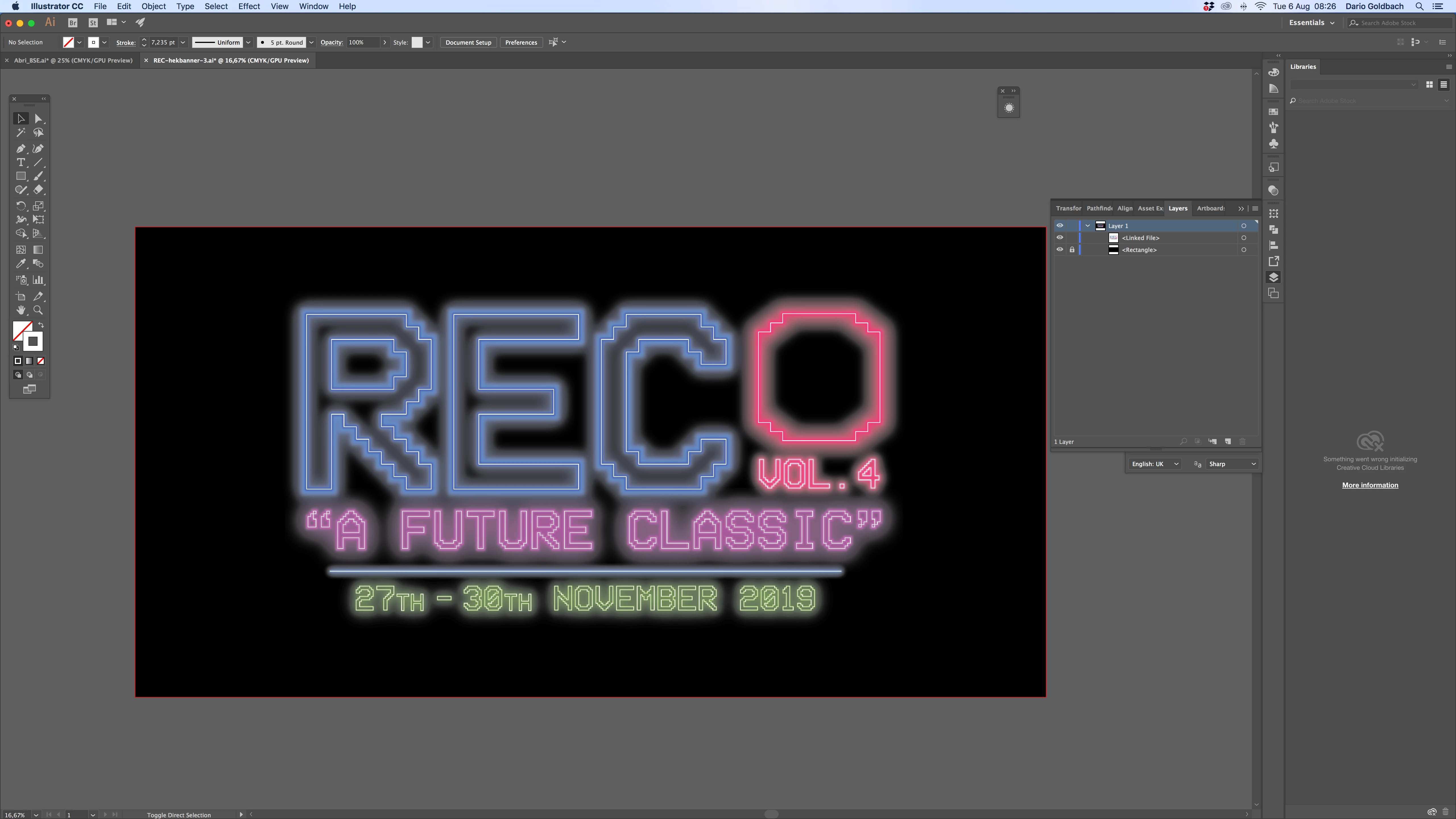This screenshot has height=819, width=1456.
Task: Select the Type tool
Action: click(x=21, y=163)
